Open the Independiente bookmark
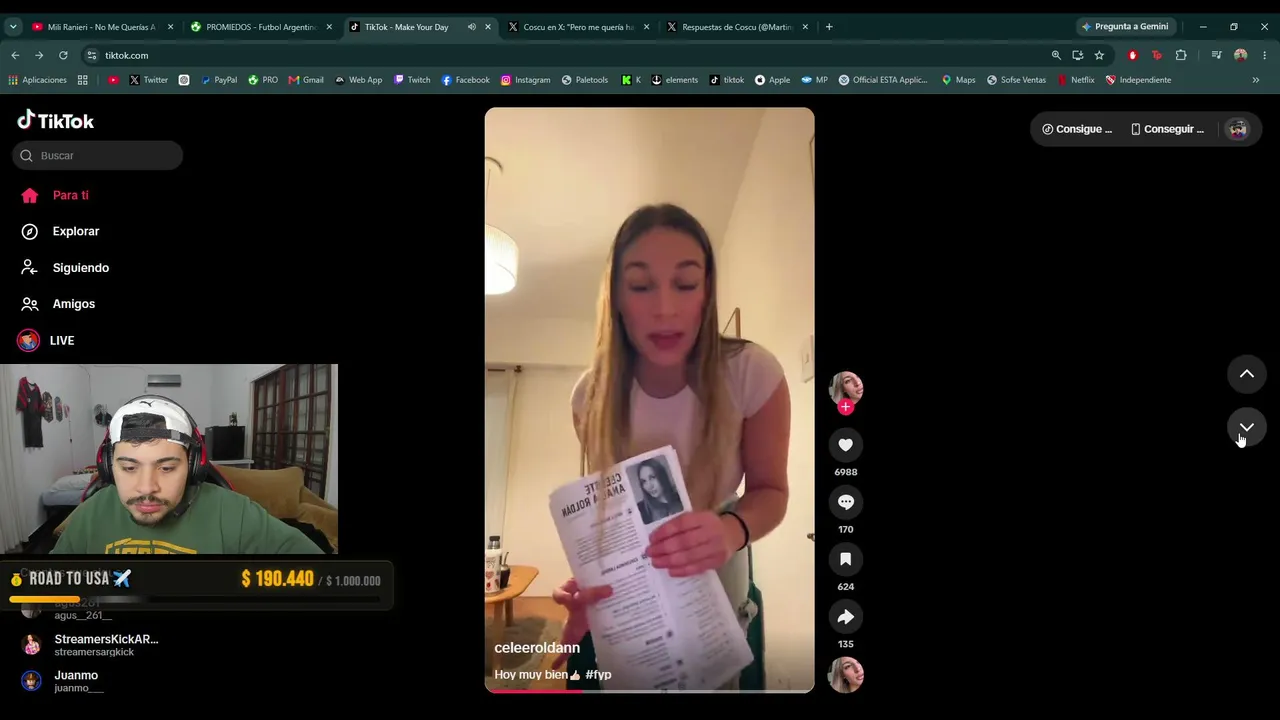This screenshot has width=1280, height=720. pos(1138,80)
